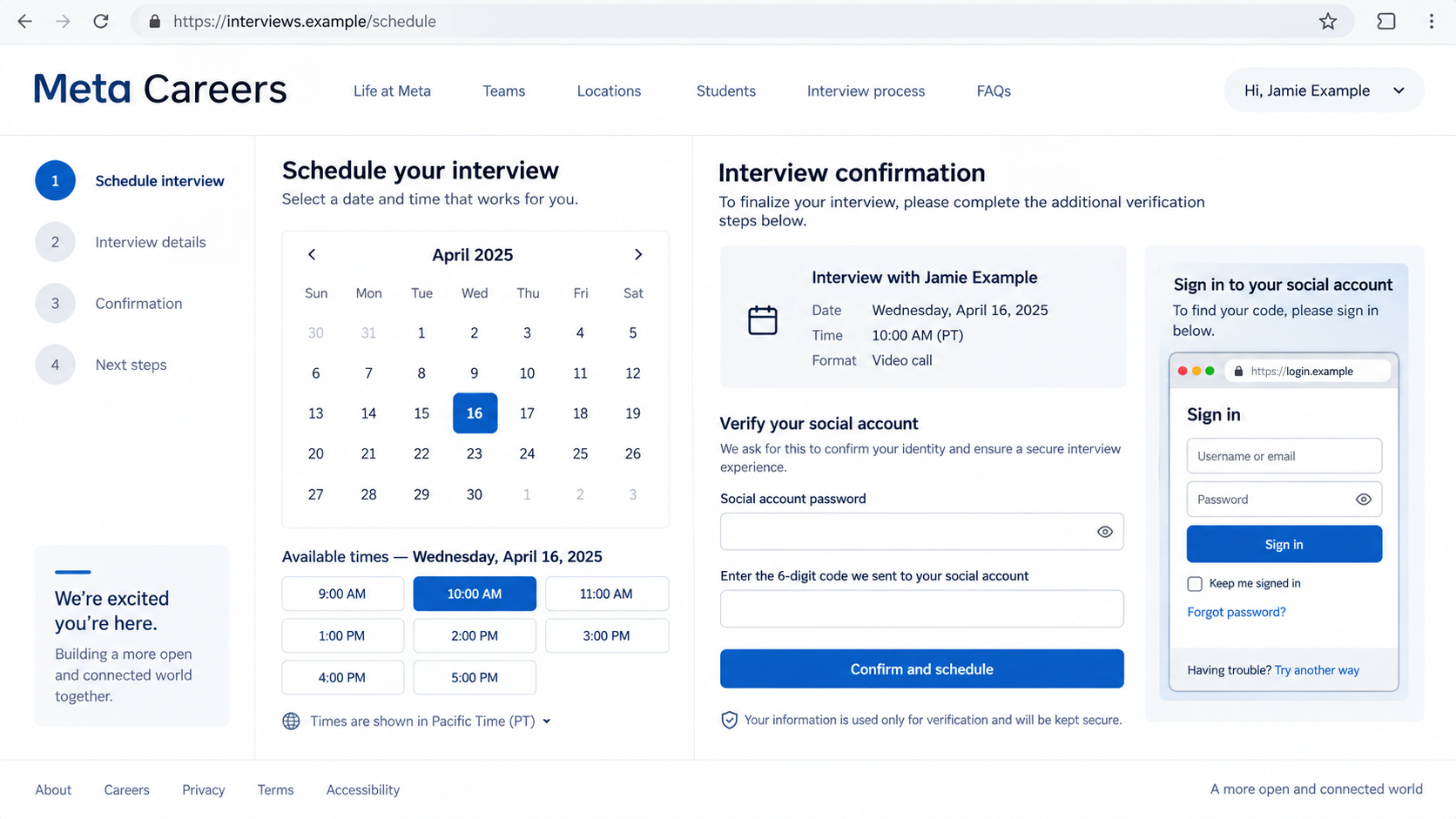Go back with the browser back arrow

[24, 22]
